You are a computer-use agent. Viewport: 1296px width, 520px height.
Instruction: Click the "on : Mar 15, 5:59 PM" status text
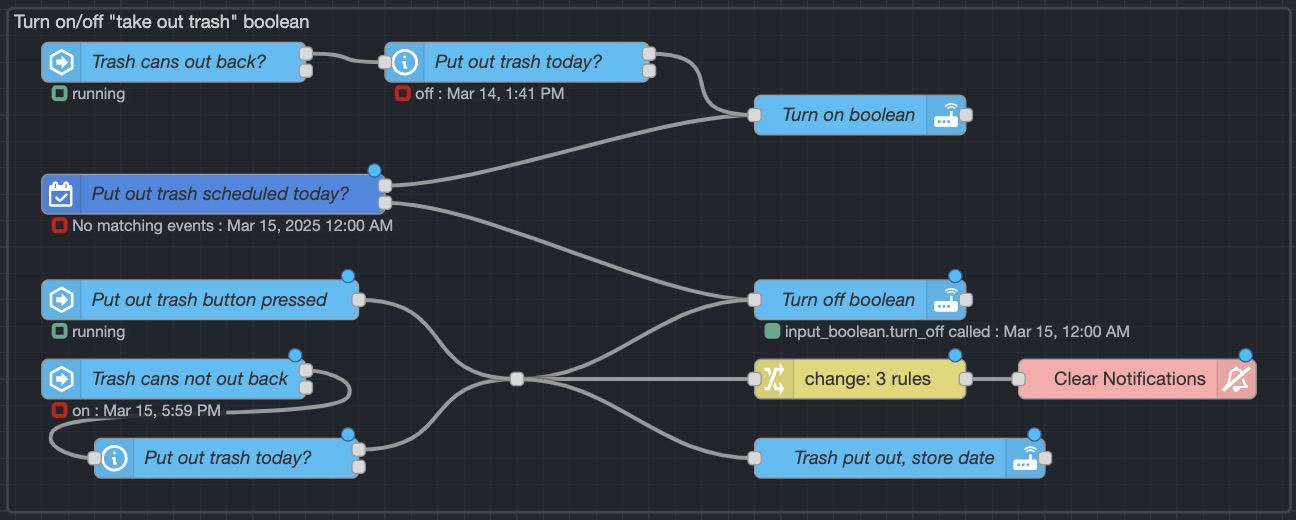147,411
